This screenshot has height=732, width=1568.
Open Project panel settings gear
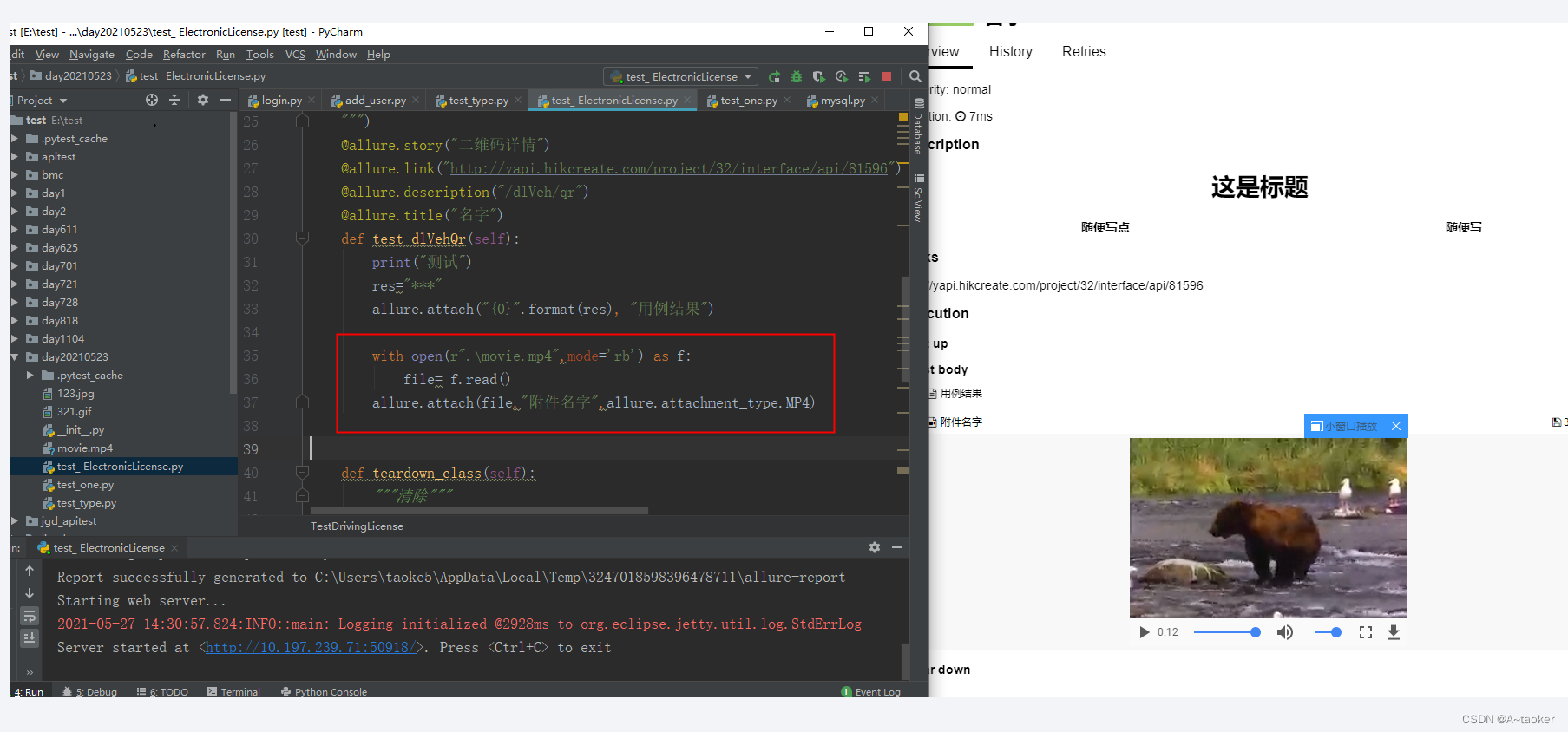[x=203, y=100]
